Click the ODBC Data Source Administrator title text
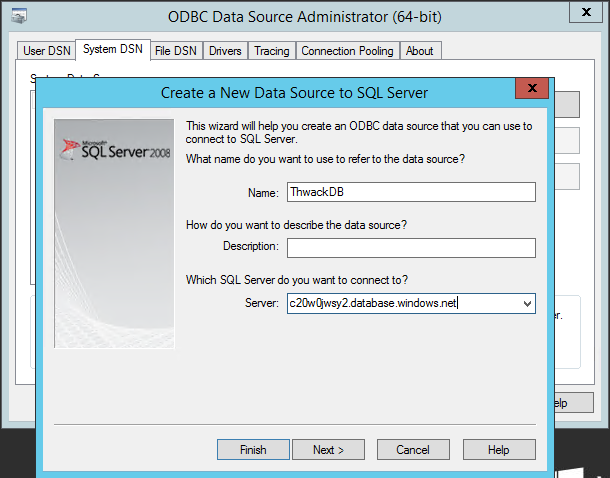610x478 pixels. (305, 17)
